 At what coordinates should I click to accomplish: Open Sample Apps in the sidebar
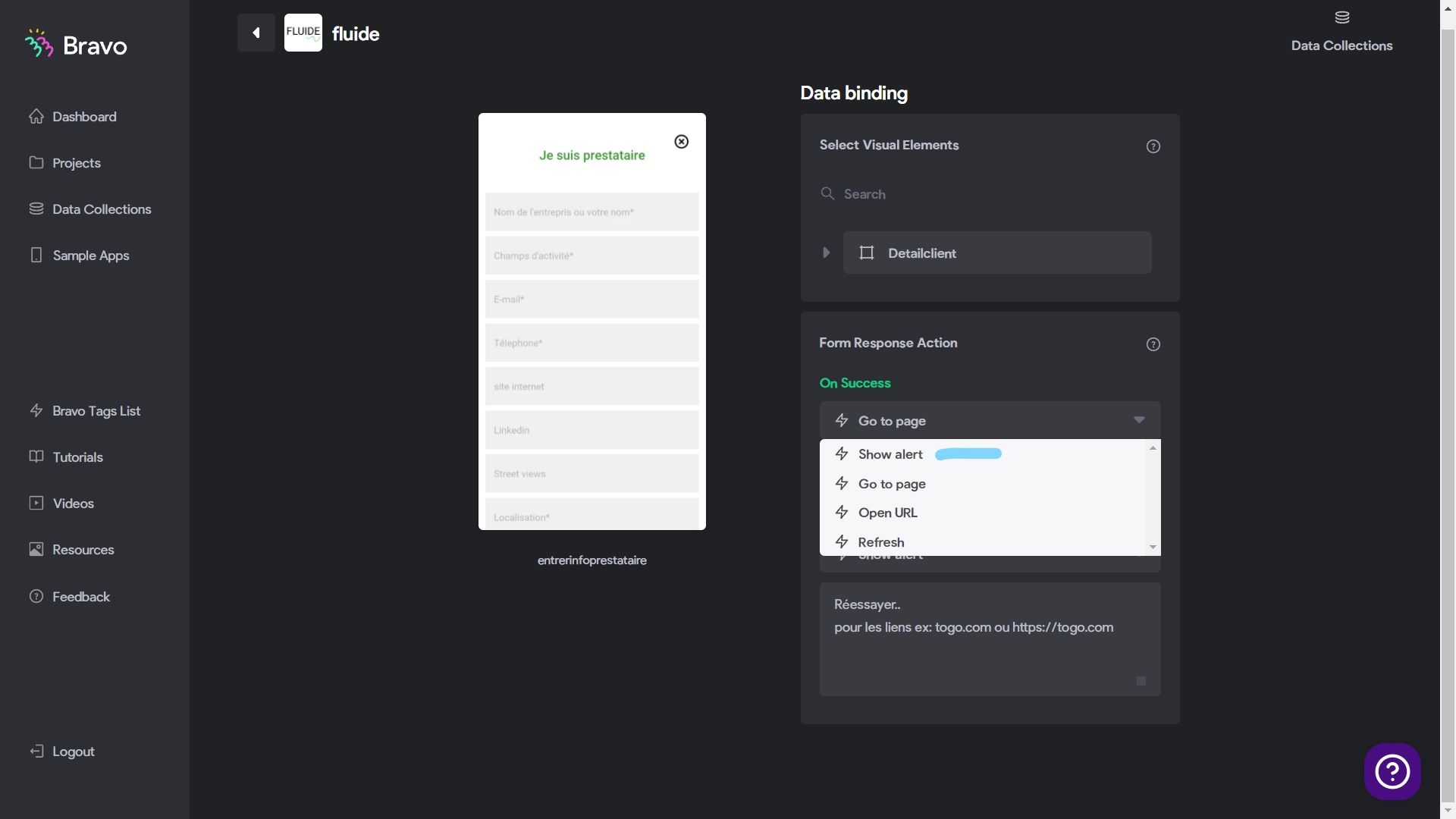(x=80, y=256)
